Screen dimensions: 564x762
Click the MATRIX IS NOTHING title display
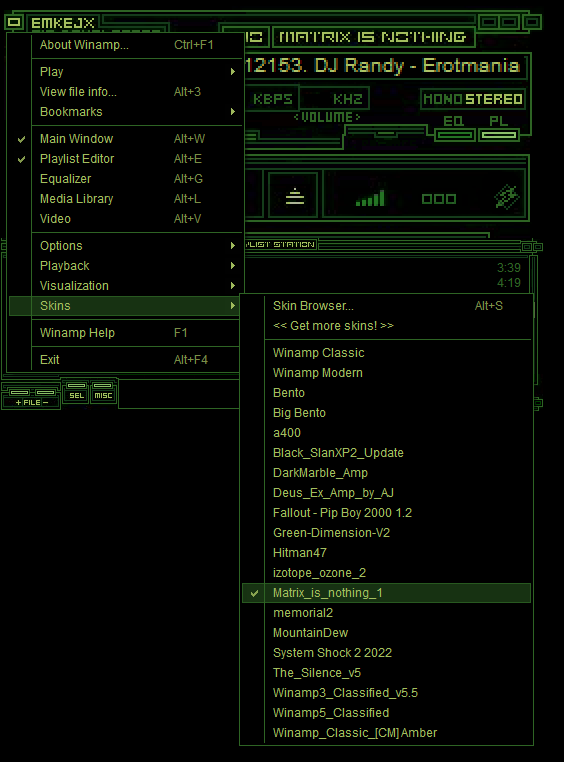[x=373, y=37]
